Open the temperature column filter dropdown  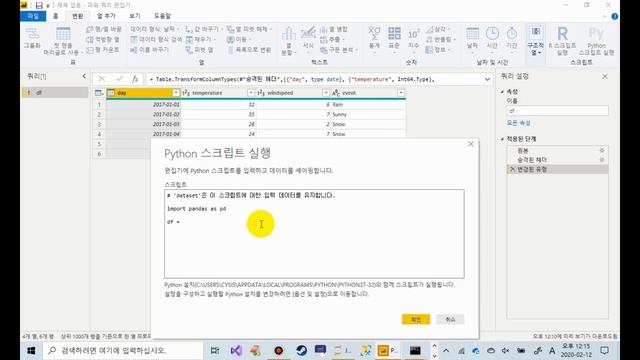(x=251, y=93)
